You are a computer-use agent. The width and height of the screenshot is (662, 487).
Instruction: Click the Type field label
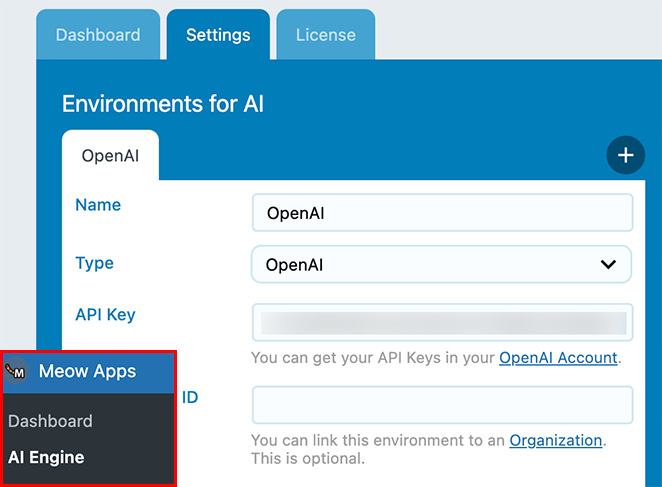click(x=95, y=263)
